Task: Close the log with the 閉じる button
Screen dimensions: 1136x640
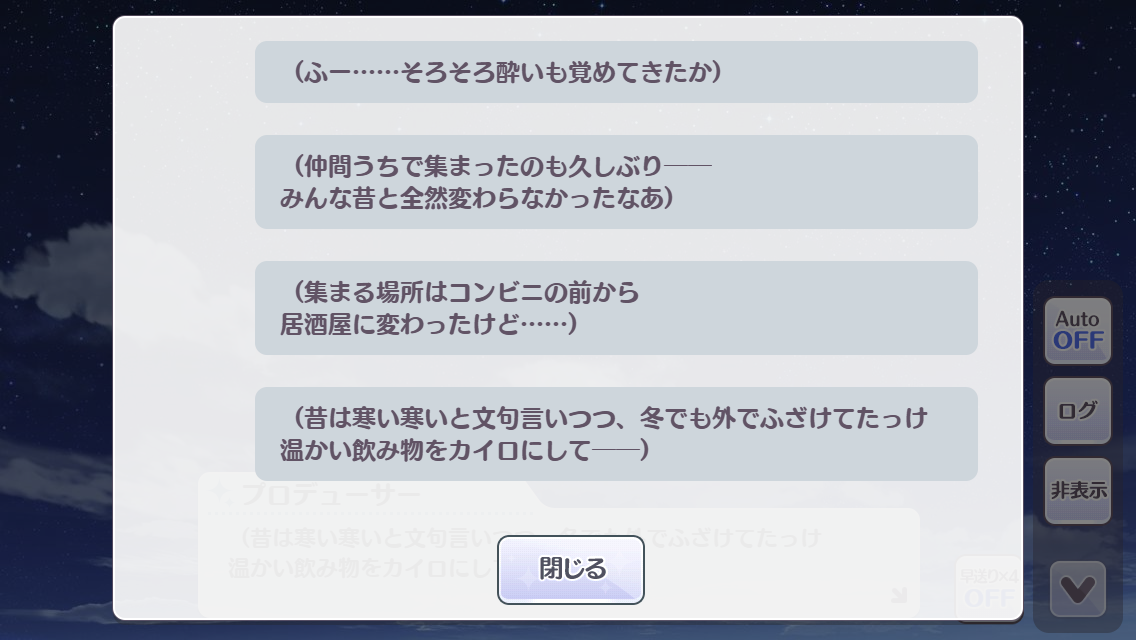Action: click(x=570, y=570)
